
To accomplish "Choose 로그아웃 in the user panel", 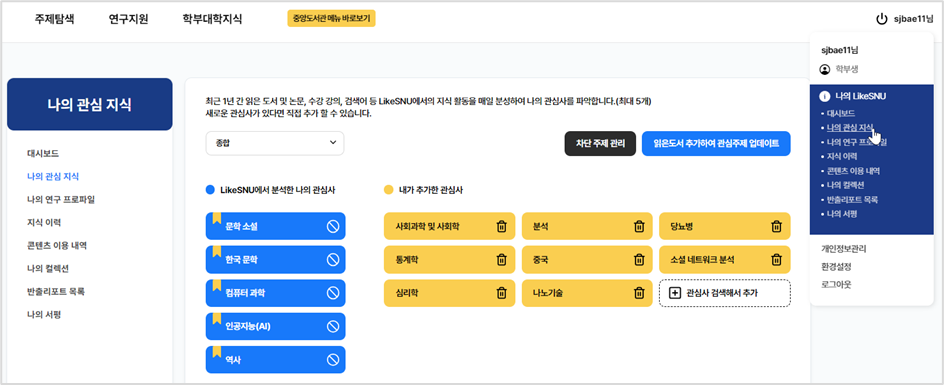I will click(836, 283).
